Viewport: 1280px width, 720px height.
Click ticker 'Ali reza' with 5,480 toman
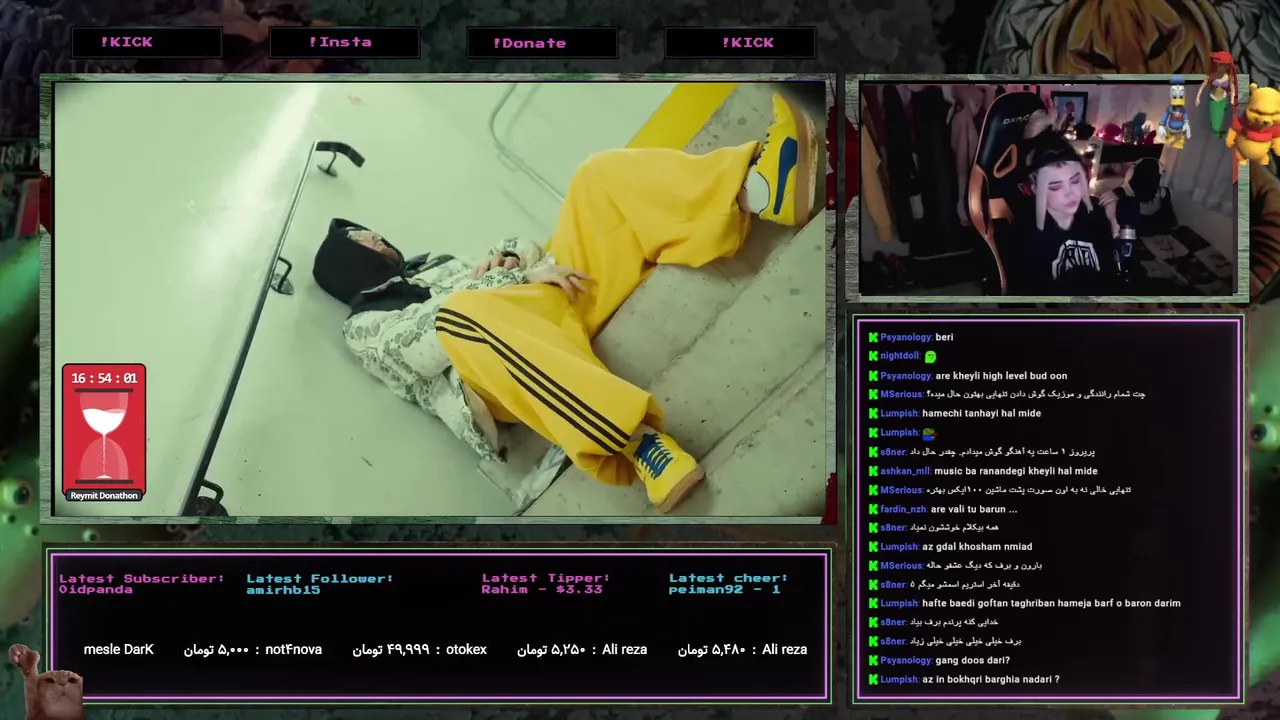coord(784,649)
